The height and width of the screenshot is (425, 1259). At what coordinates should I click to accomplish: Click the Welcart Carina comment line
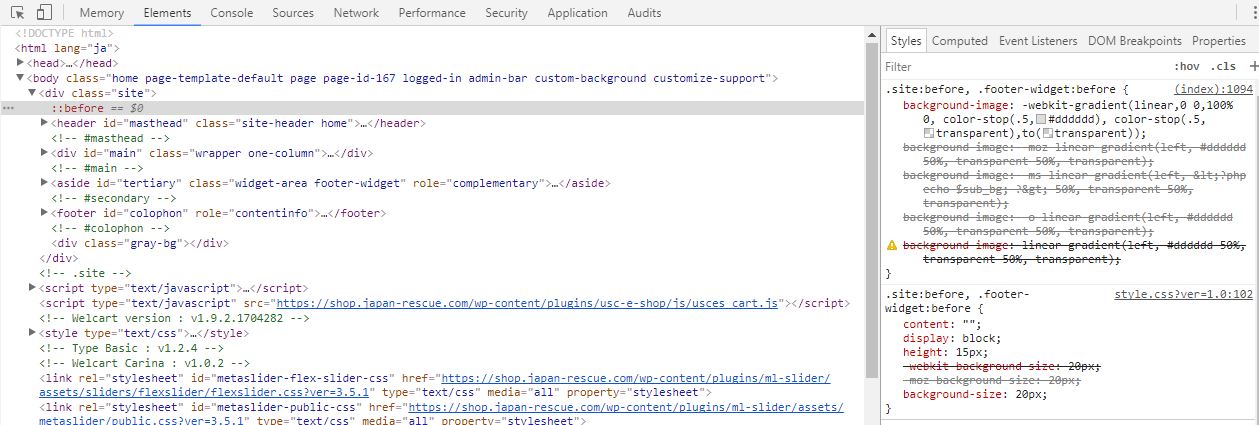click(x=144, y=363)
